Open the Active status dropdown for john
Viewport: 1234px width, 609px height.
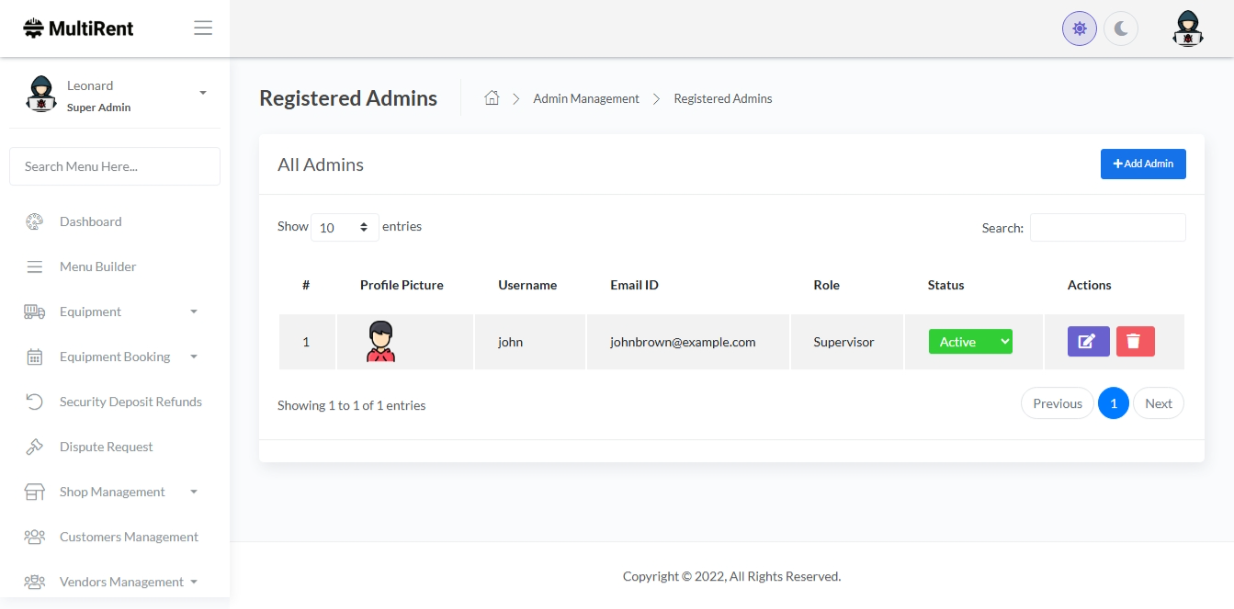970,342
